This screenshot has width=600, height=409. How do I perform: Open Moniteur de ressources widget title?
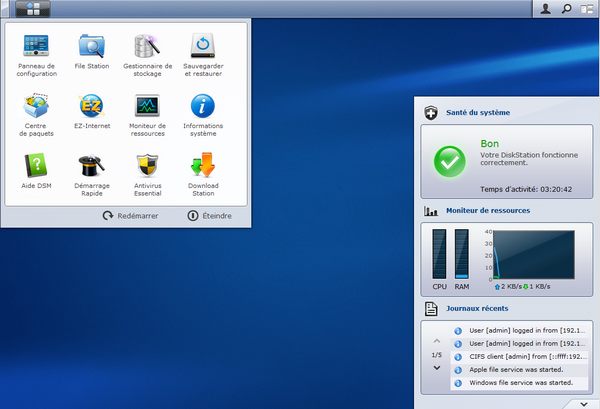point(488,210)
